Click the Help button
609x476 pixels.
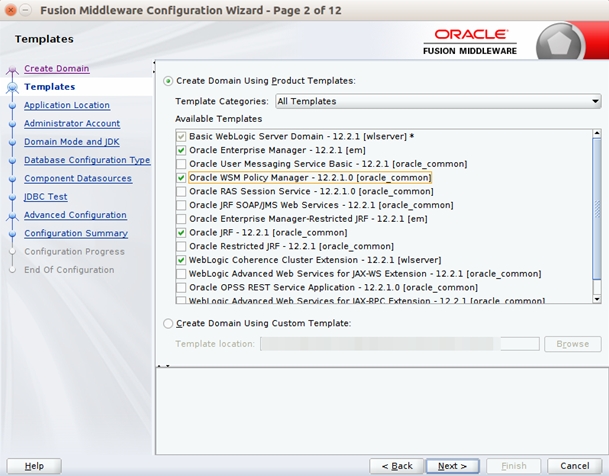[34, 466]
